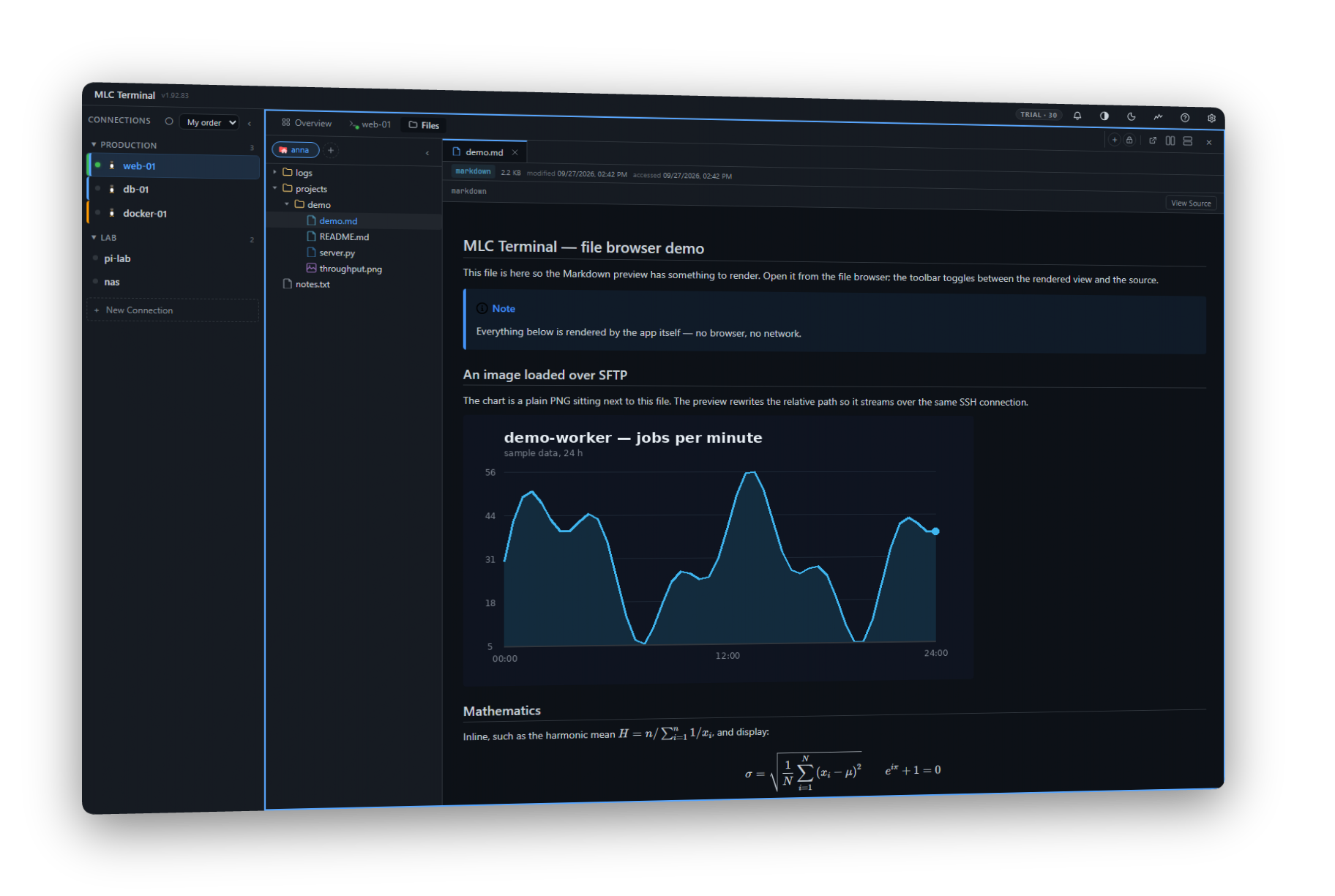Screen dimensions: 1335x896
Task: Collapse the PRODUCTION group
Action: click(x=94, y=145)
